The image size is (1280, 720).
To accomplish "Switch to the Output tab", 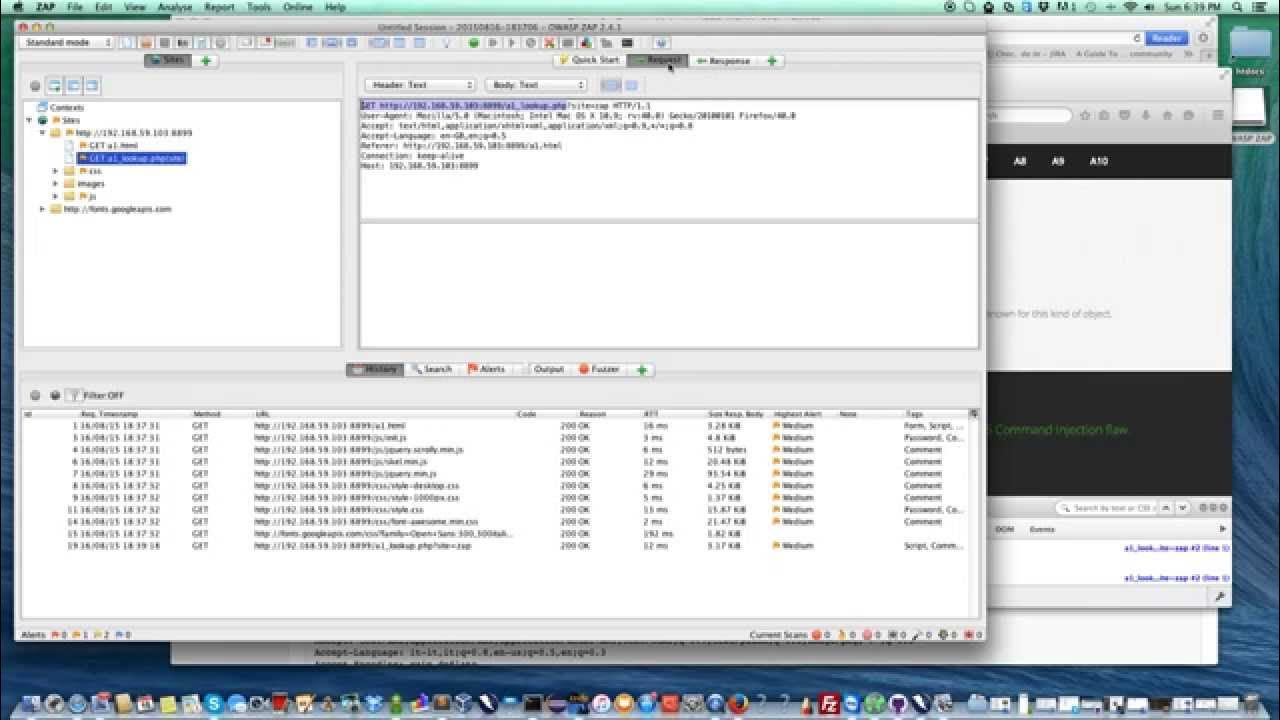I will pos(544,369).
